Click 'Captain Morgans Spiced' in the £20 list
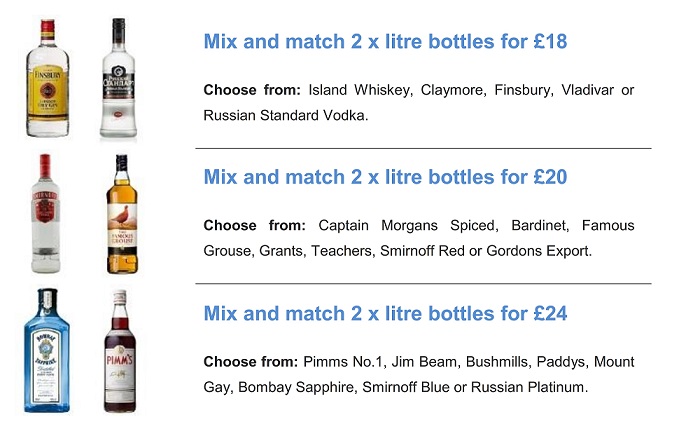The image size is (679, 429). pos(408,226)
